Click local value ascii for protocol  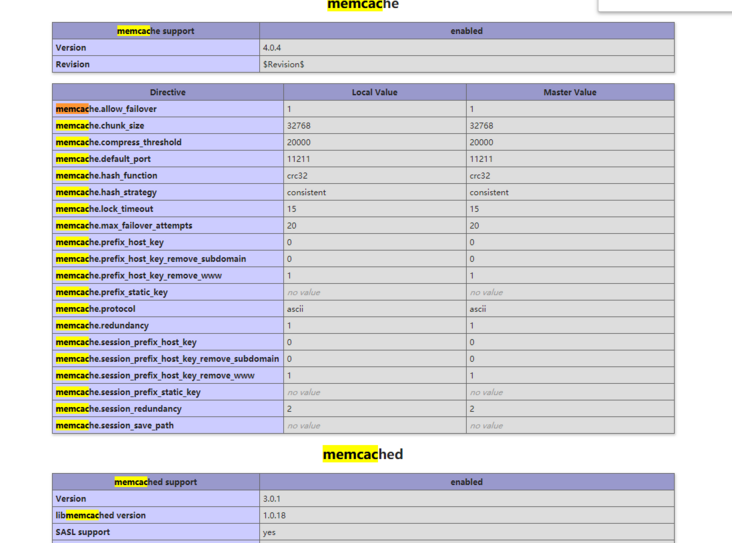[x=295, y=309]
